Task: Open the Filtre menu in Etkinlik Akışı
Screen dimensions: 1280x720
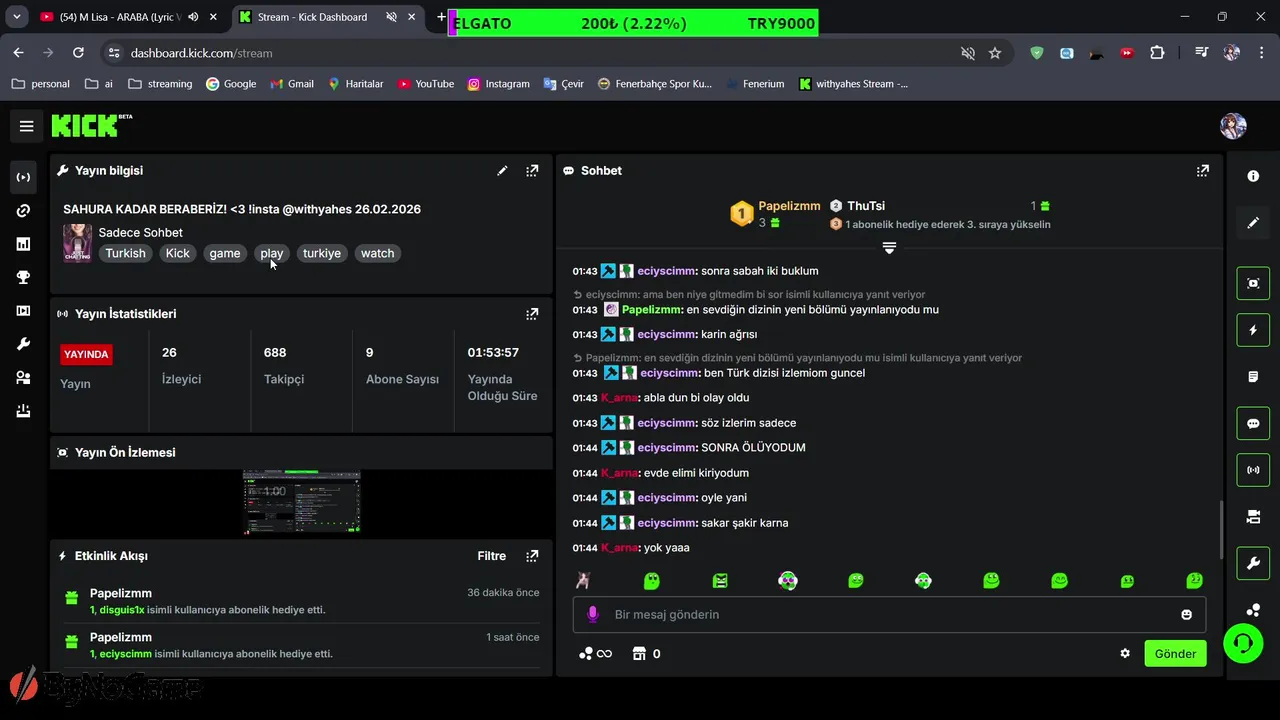Action: [x=492, y=556]
